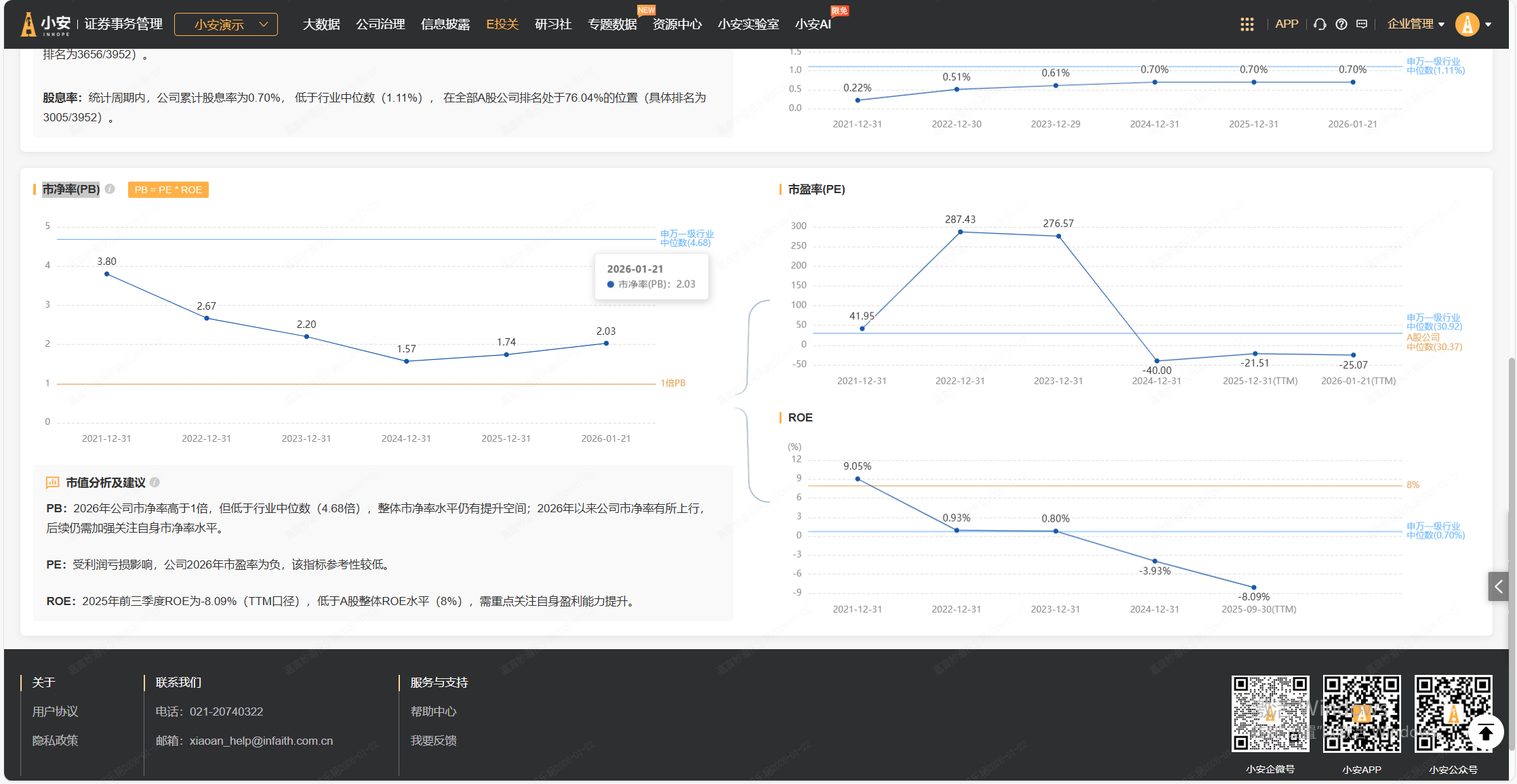1517x784 pixels.
Task: Open the nine-dot apps grid icon
Action: [x=1247, y=24]
